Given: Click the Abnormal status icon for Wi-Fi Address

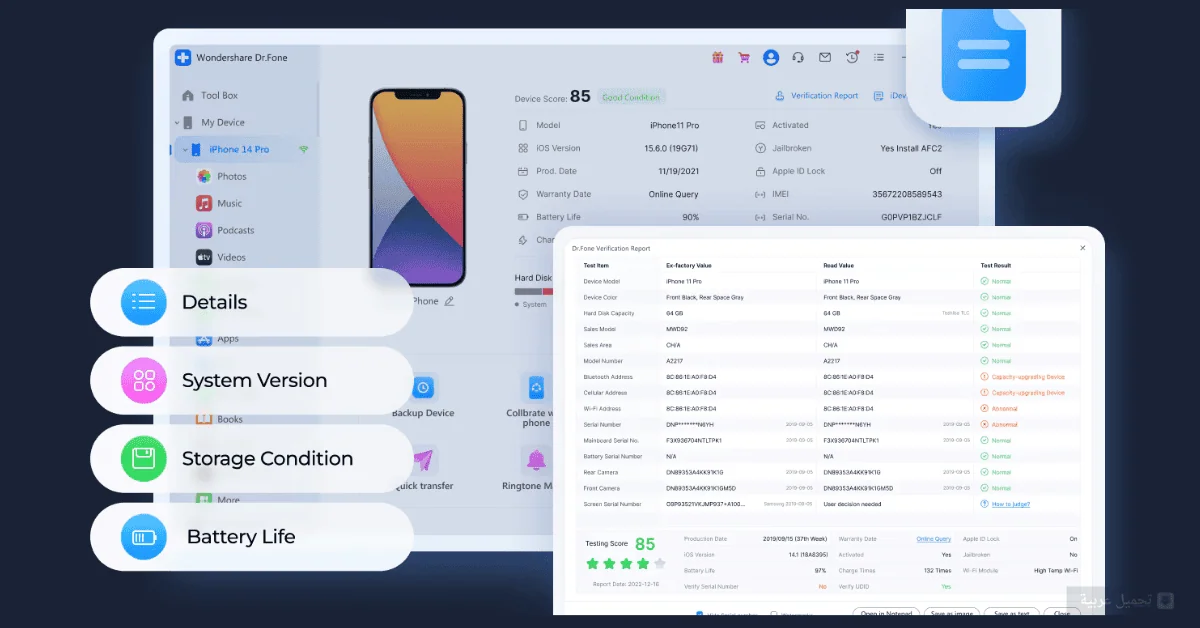Looking at the screenshot, I should click(x=985, y=408).
